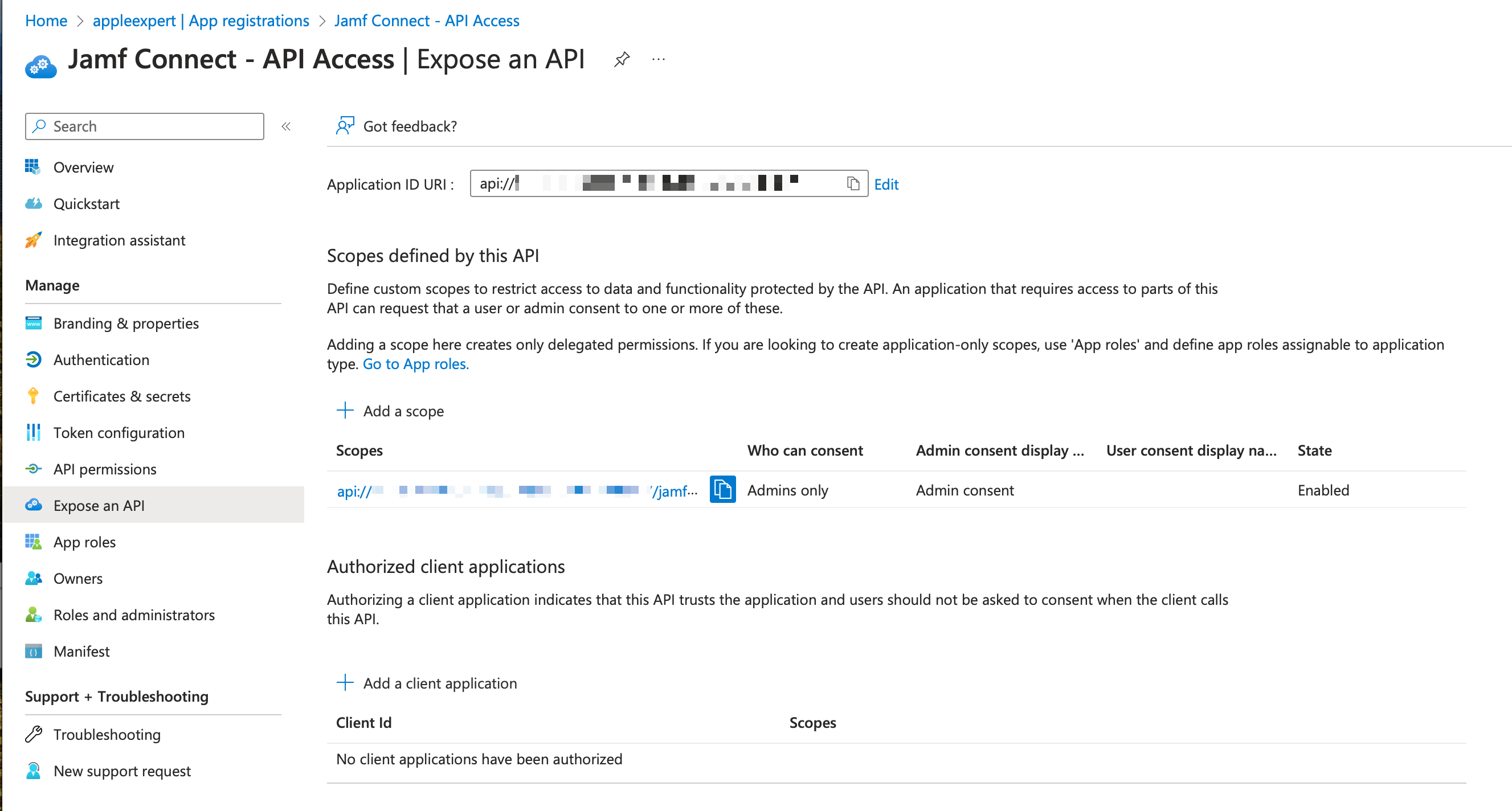Open App roles from sidebar
This screenshot has height=811, width=1512.
(84, 542)
